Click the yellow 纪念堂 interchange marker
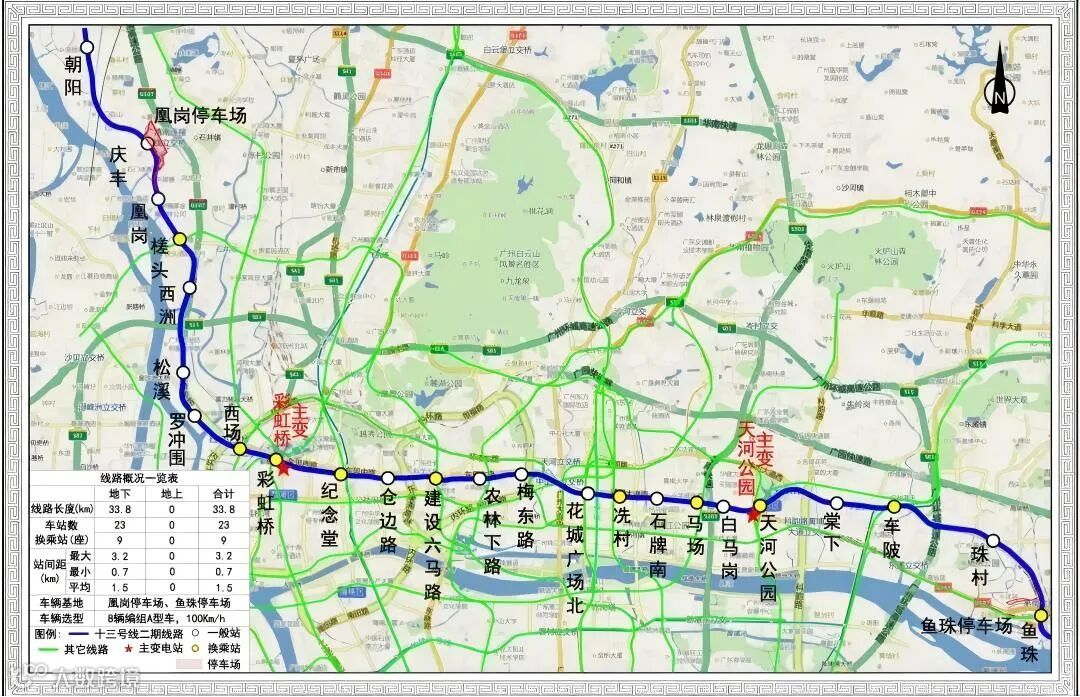 coord(340,474)
